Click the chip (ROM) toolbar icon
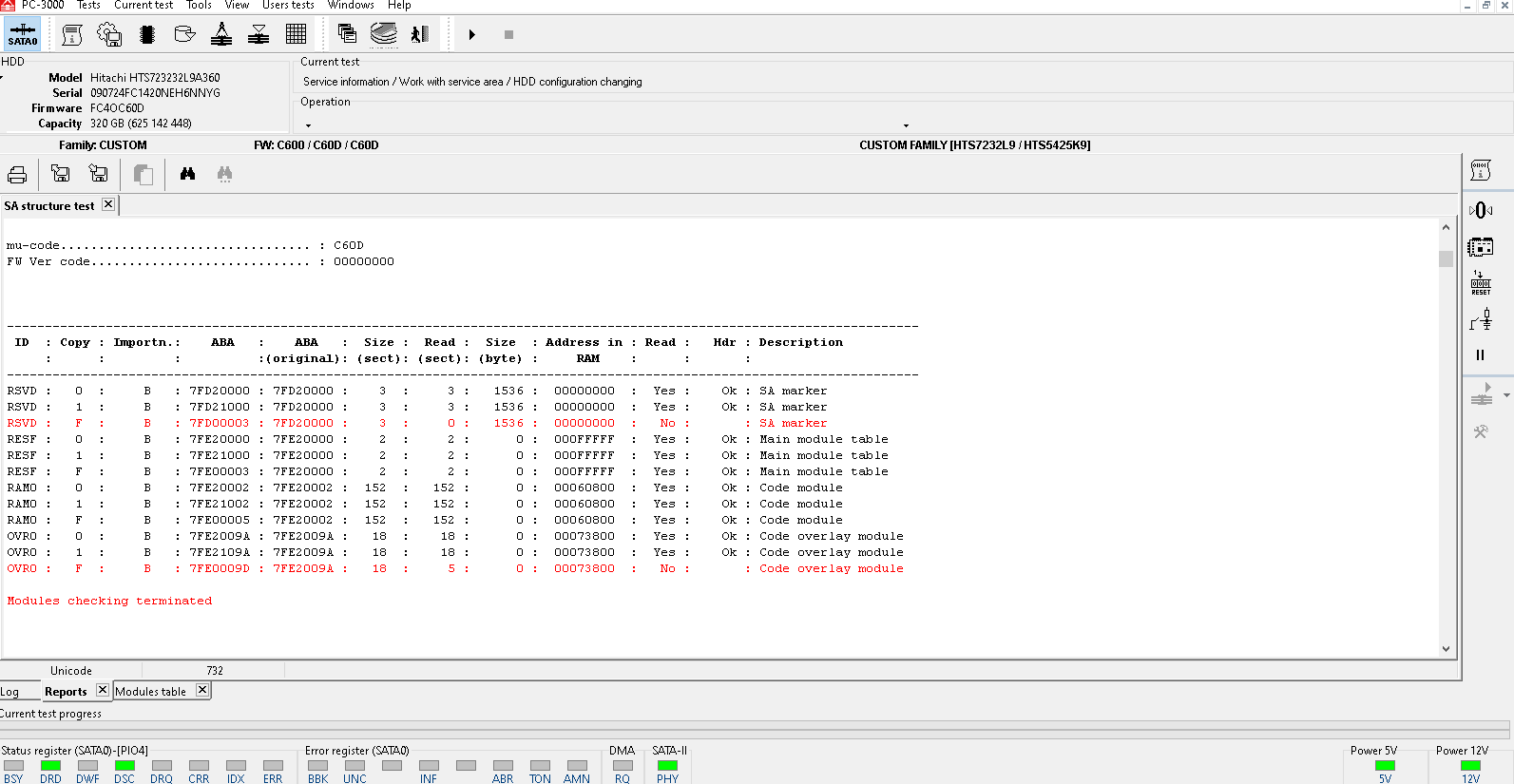1514x784 pixels. pyautogui.click(x=147, y=35)
